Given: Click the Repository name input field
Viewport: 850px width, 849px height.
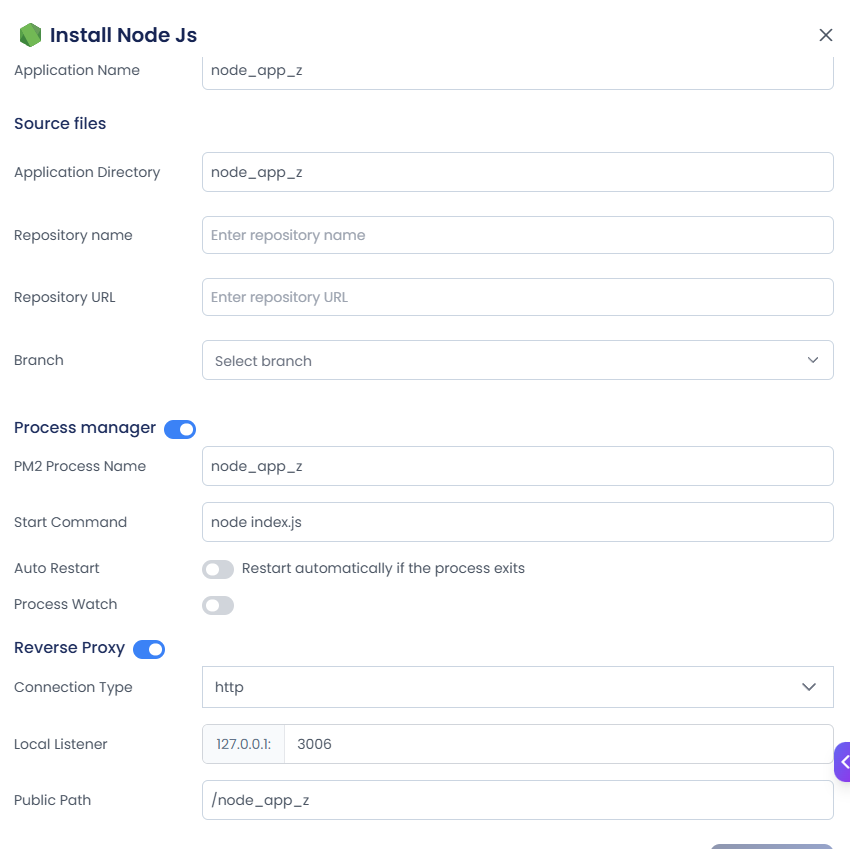Looking at the screenshot, I should click(518, 235).
